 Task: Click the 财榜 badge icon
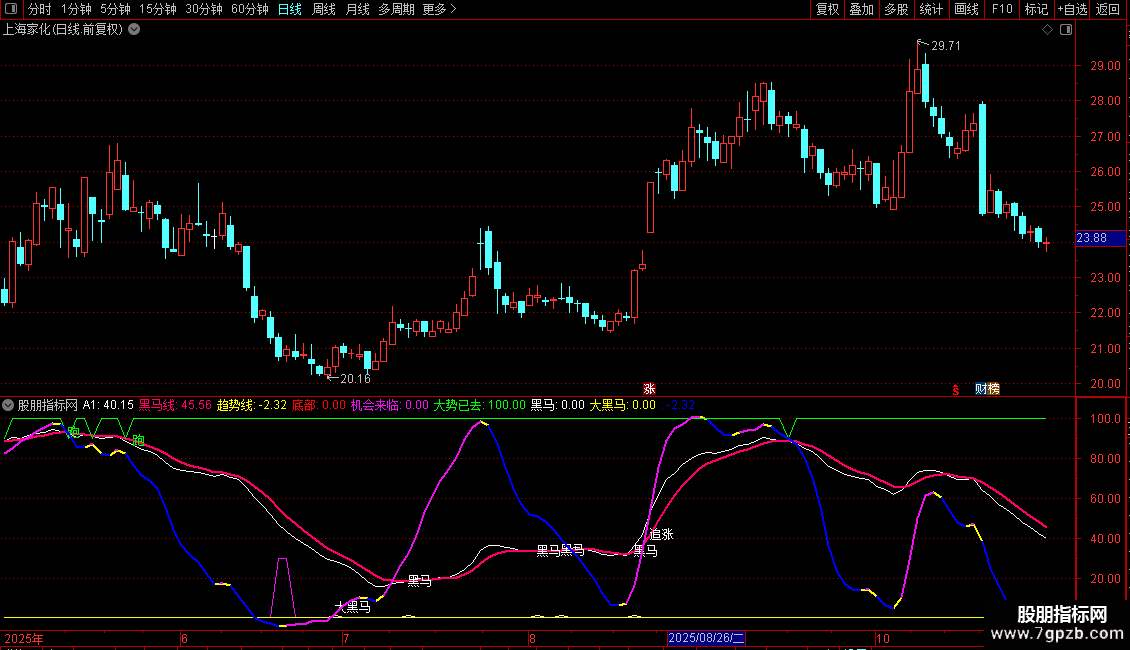click(x=987, y=389)
